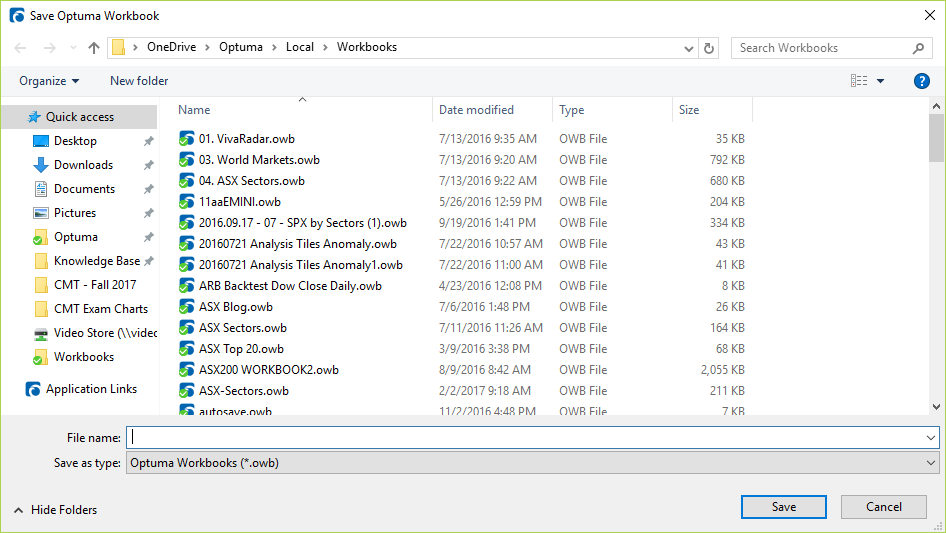This screenshot has height=533, width=946.
Task: Collapse the pane with Hide Folders
Action: 55,510
